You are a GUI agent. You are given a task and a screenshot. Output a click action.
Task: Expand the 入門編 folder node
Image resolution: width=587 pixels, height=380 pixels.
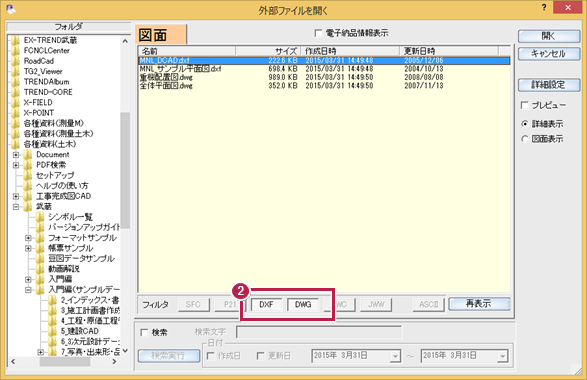pyautogui.click(x=28, y=279)
